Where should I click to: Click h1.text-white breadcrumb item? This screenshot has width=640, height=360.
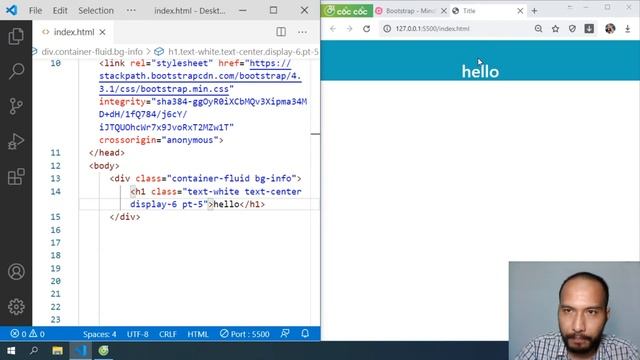(x=243, y=52)
